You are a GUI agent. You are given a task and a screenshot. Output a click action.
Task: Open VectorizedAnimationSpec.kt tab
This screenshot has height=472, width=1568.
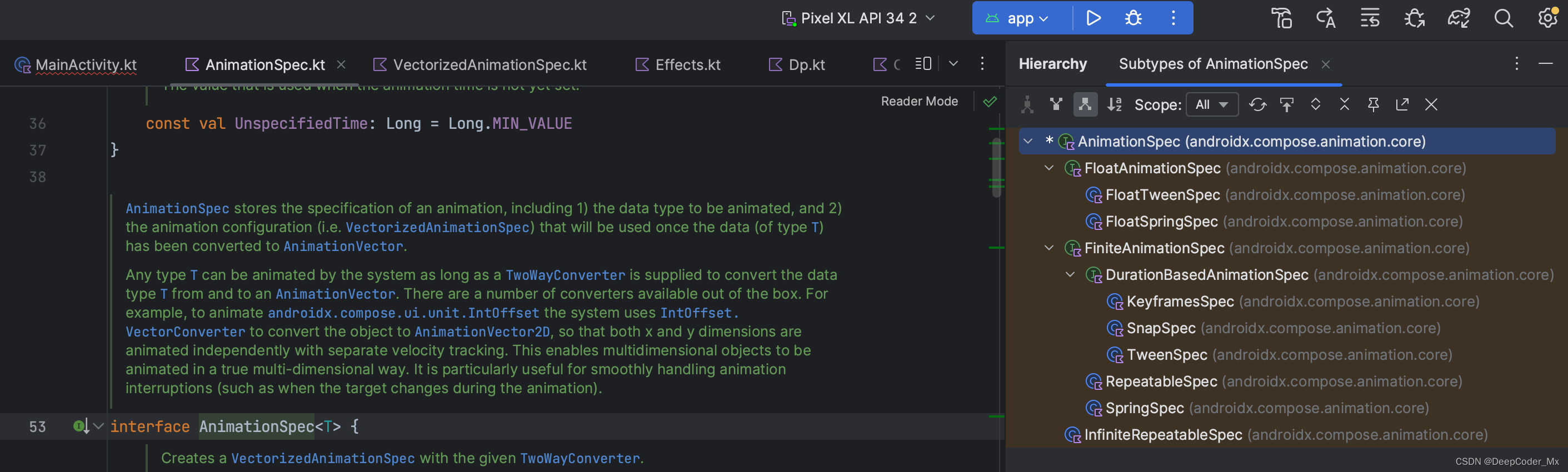(x=480, y=64)
